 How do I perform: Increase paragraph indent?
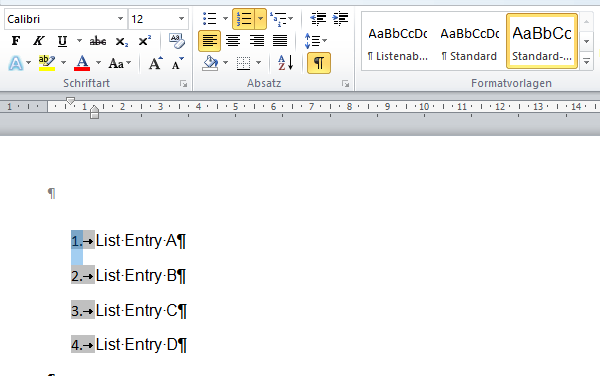tap(340, 19)
